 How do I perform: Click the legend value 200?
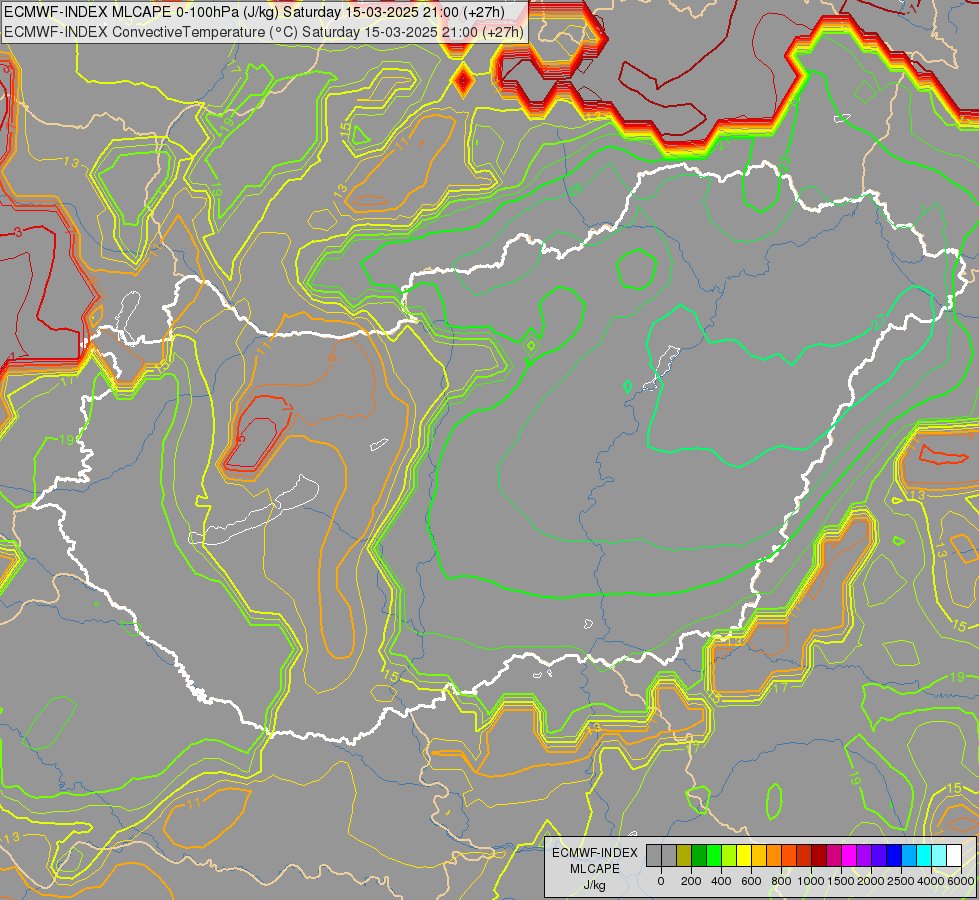691,881
